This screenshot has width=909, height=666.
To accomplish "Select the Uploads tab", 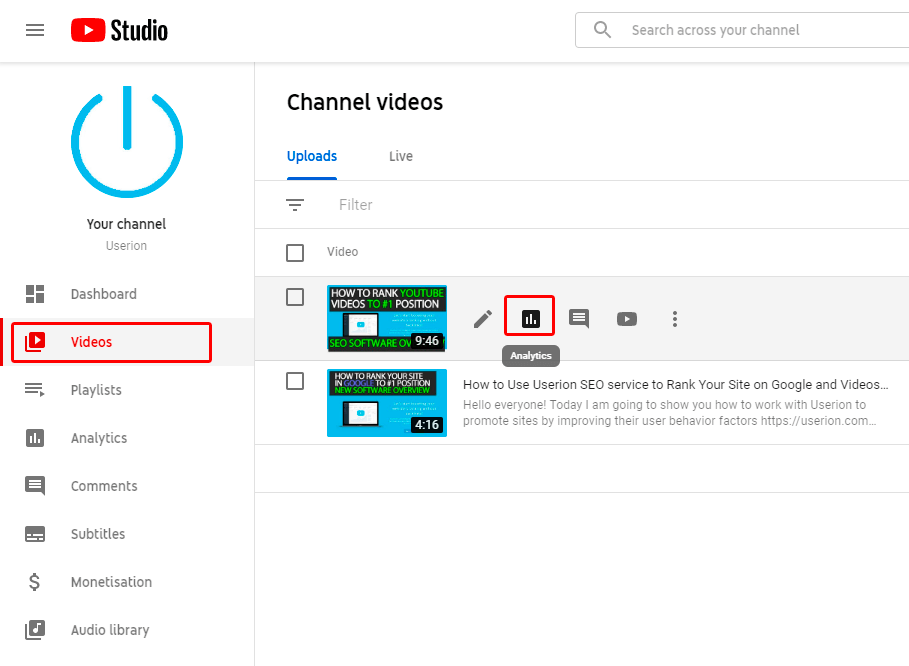I will (x=312, y=157).
